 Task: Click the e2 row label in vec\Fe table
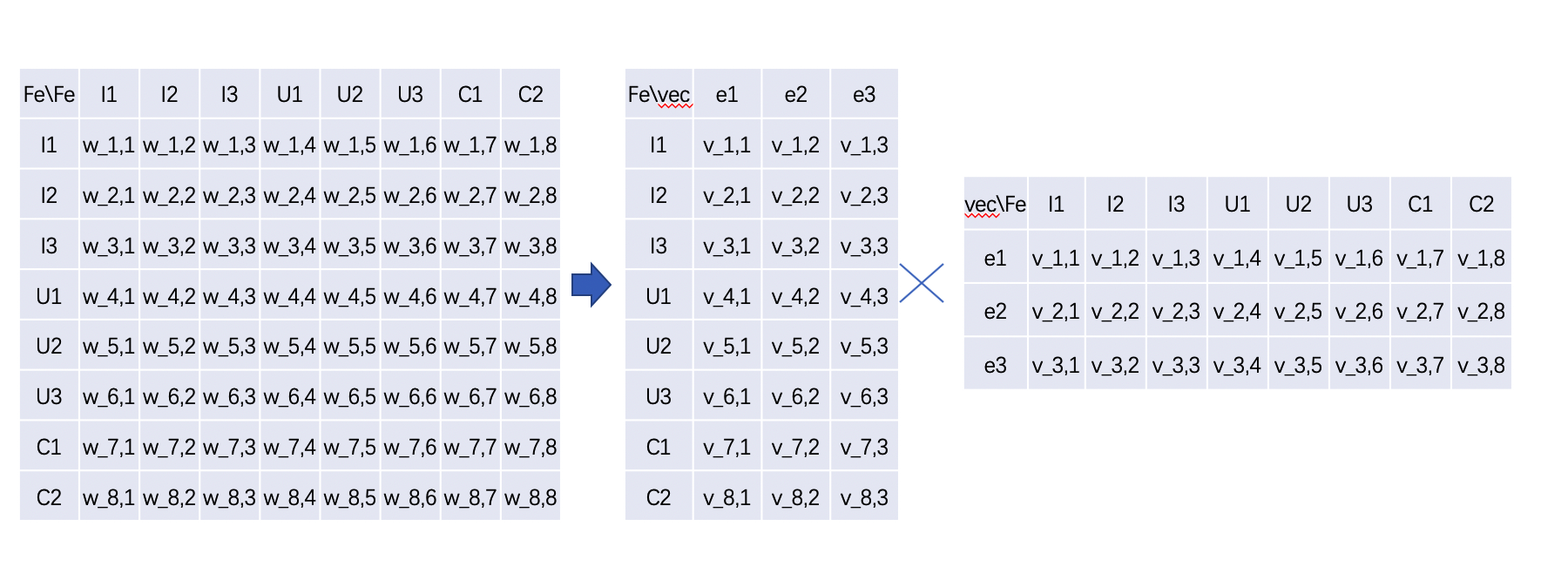pos(995,312)
